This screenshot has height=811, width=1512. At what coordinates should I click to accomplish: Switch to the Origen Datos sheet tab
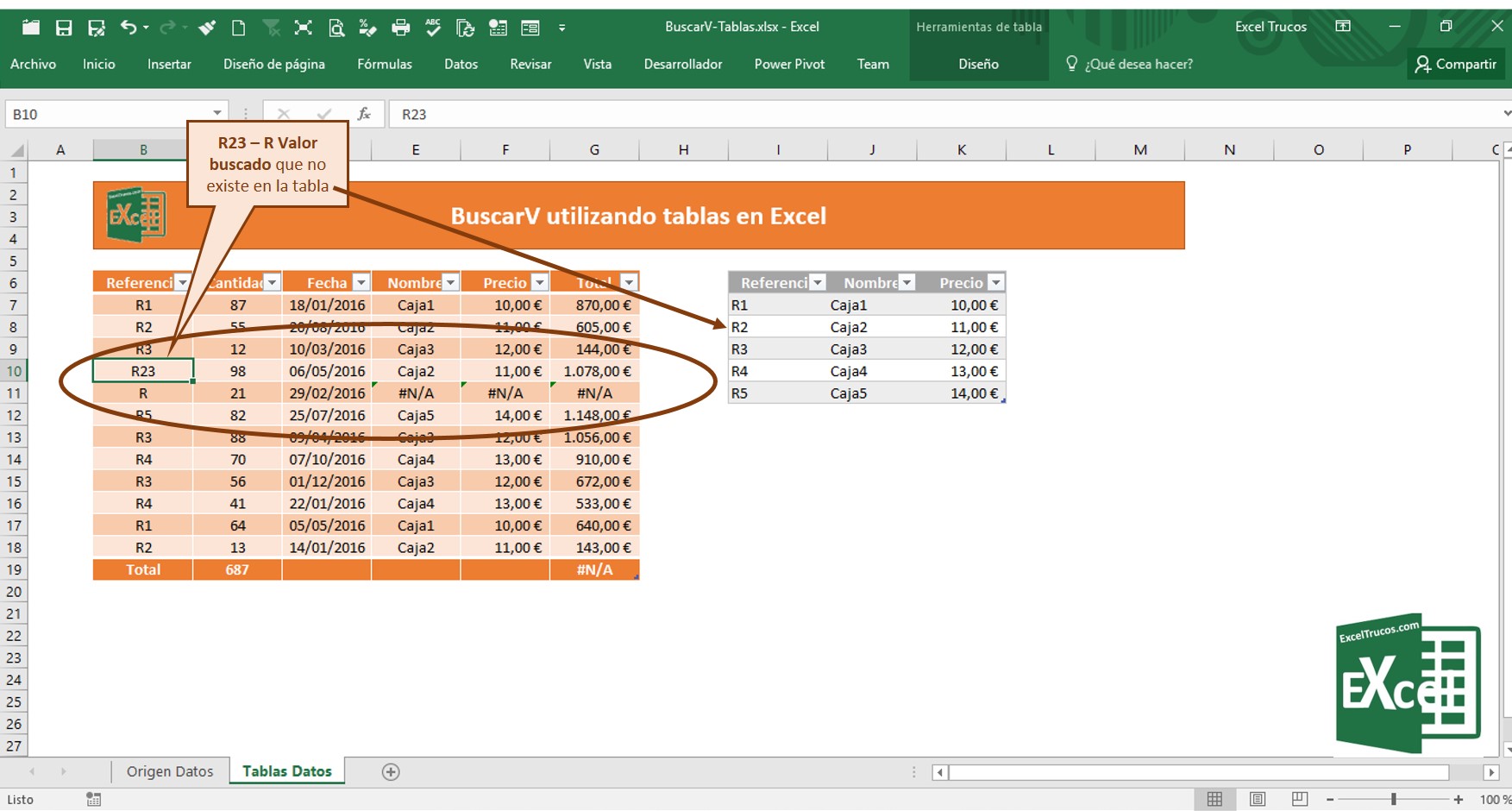point(170,771)
